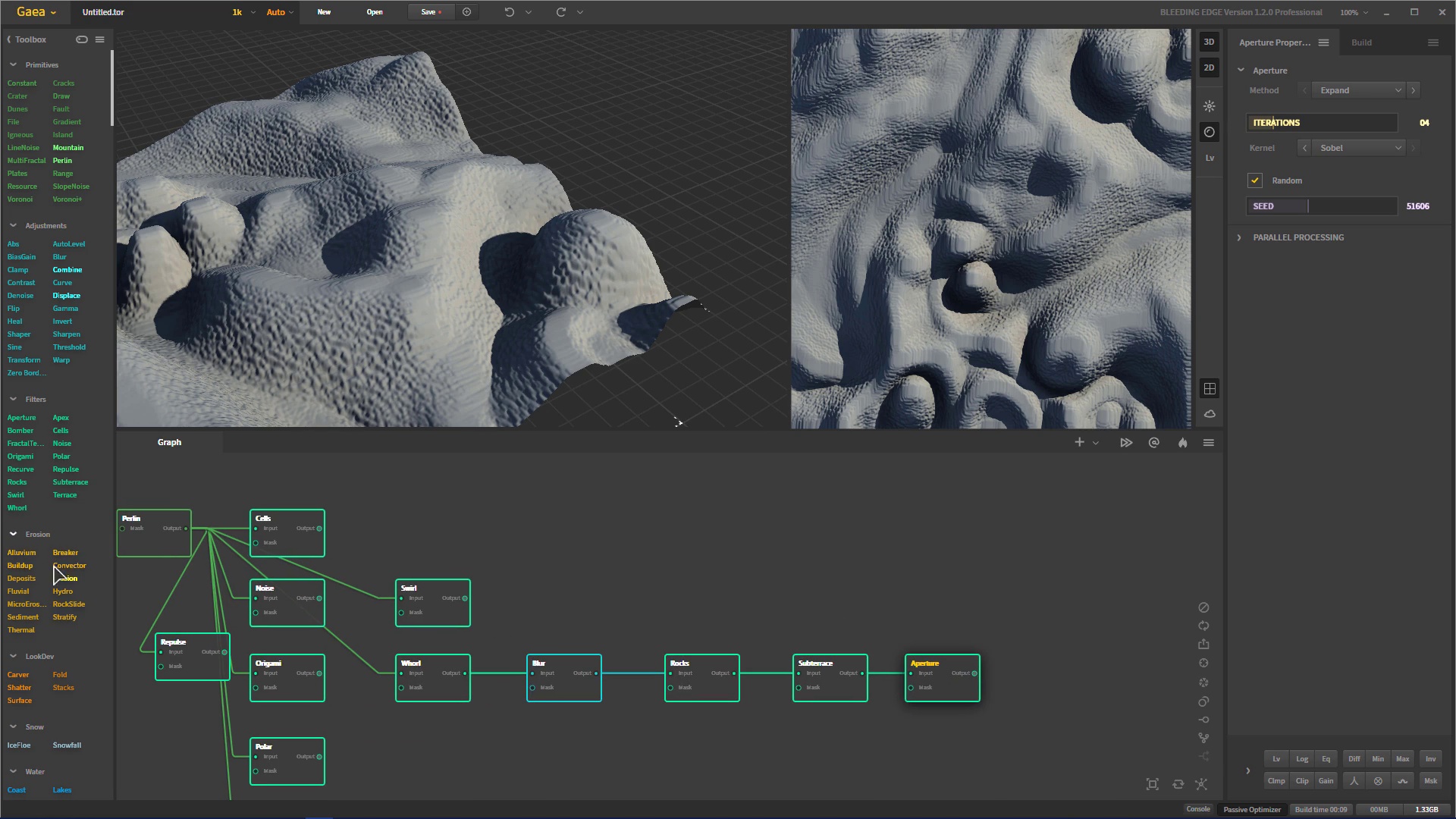
Task: Click the flame icon in graph toolbar
Action: (1182, 443)
